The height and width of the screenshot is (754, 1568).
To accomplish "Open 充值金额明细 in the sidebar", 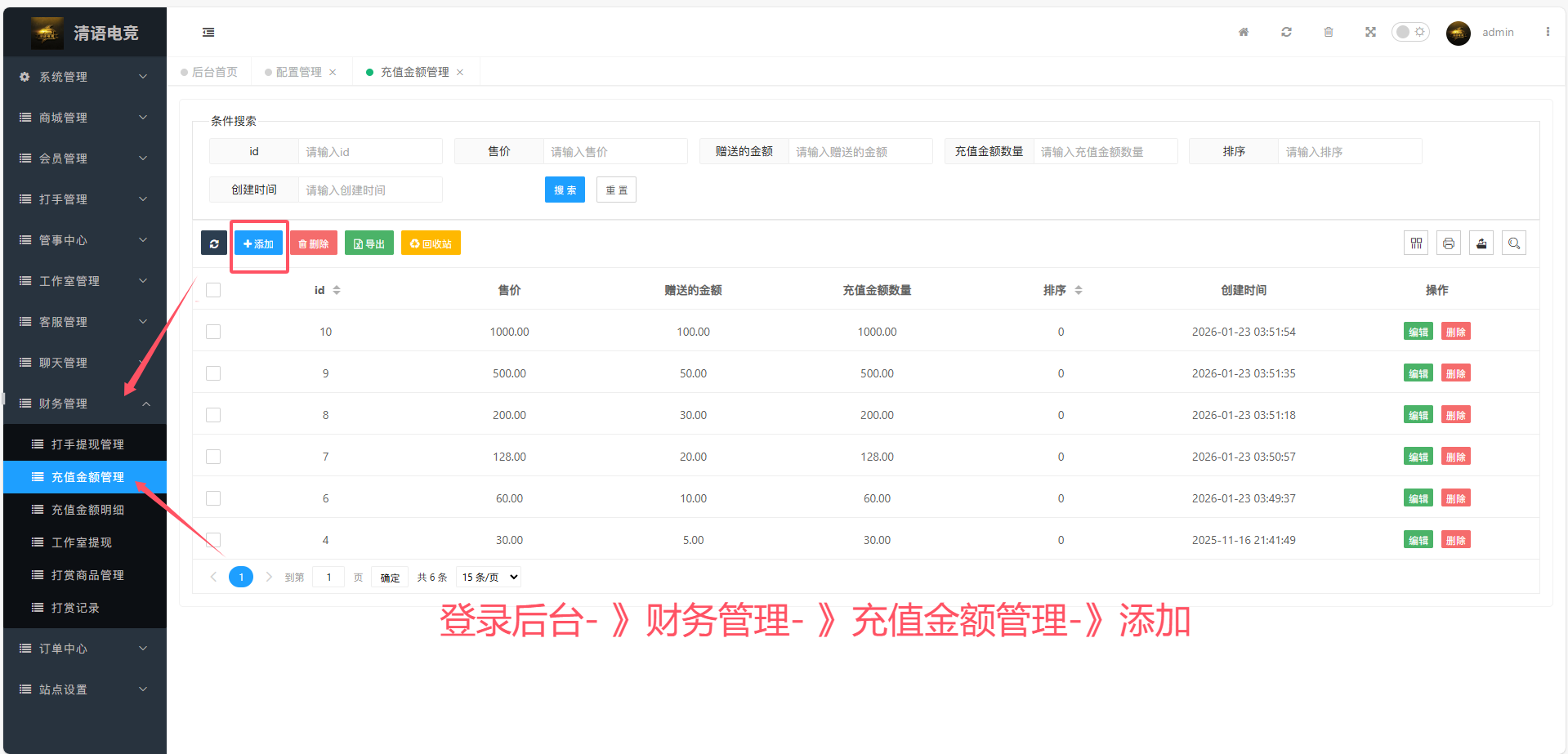I will tap(87, 510).
